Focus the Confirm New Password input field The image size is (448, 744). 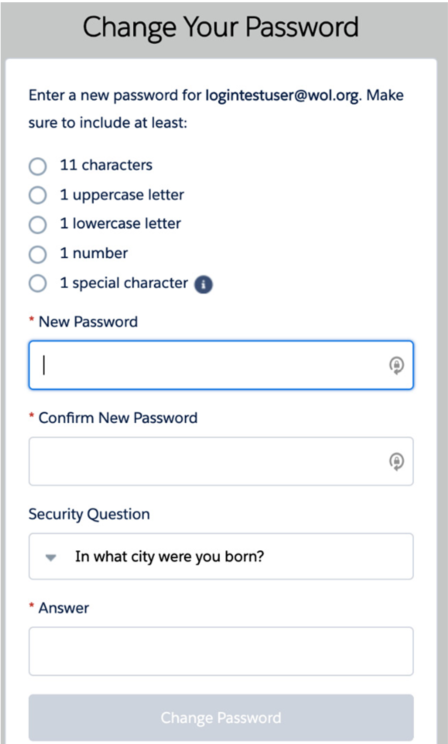221,461
